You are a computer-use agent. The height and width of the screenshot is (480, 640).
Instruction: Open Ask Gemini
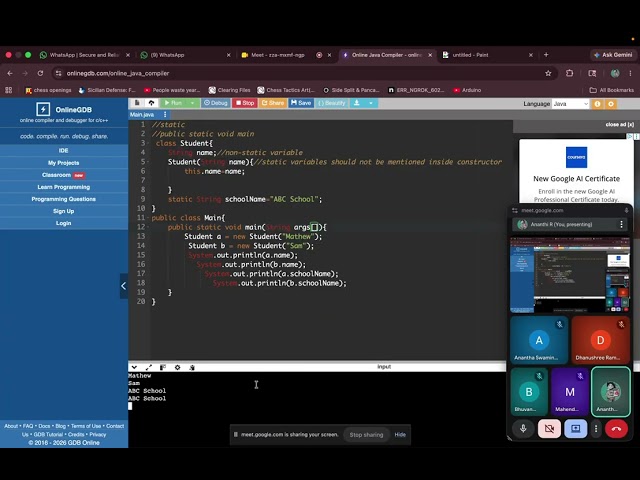coord(613,55)
